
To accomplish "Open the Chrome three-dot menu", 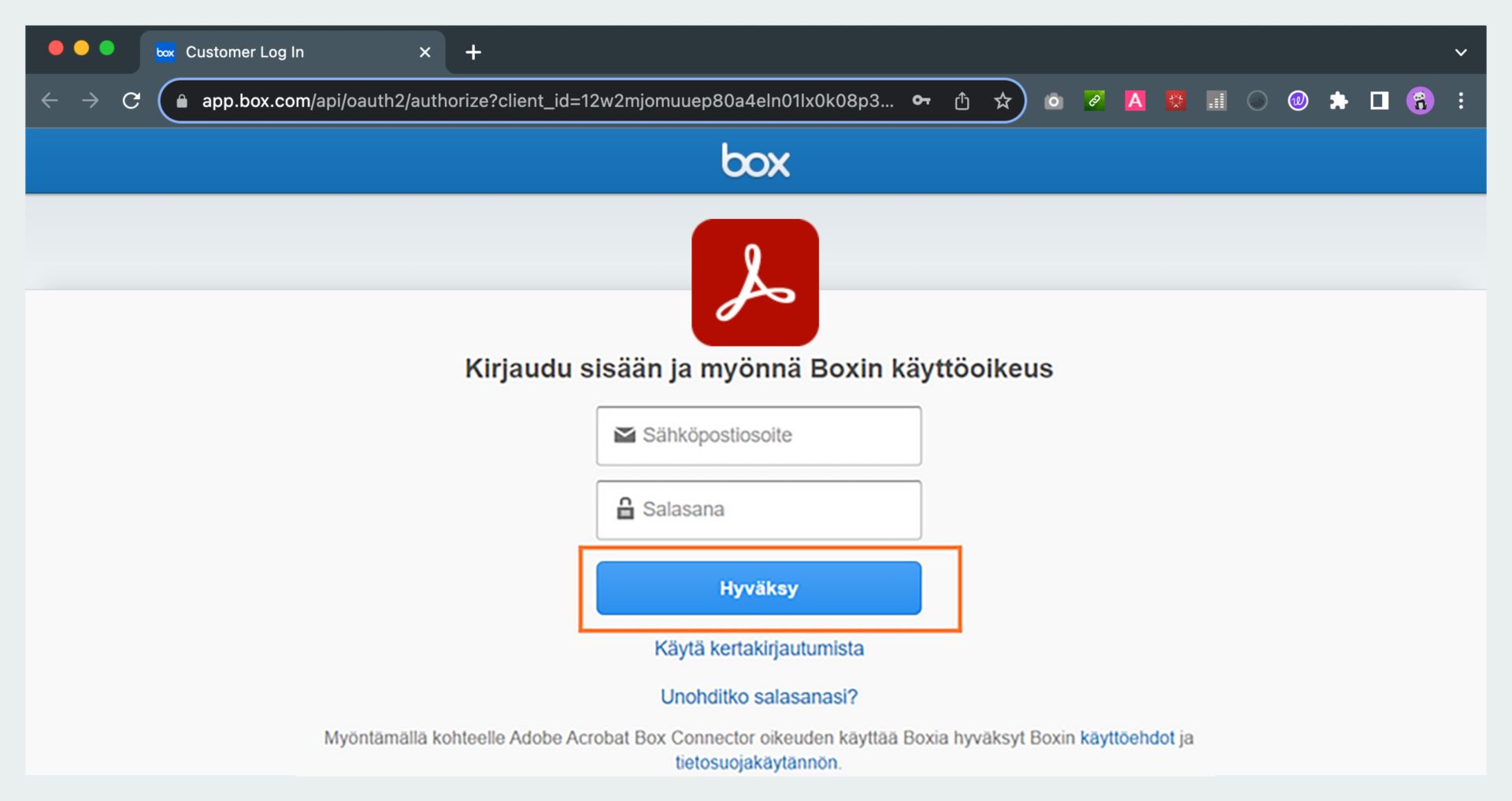I will 1461,101.
